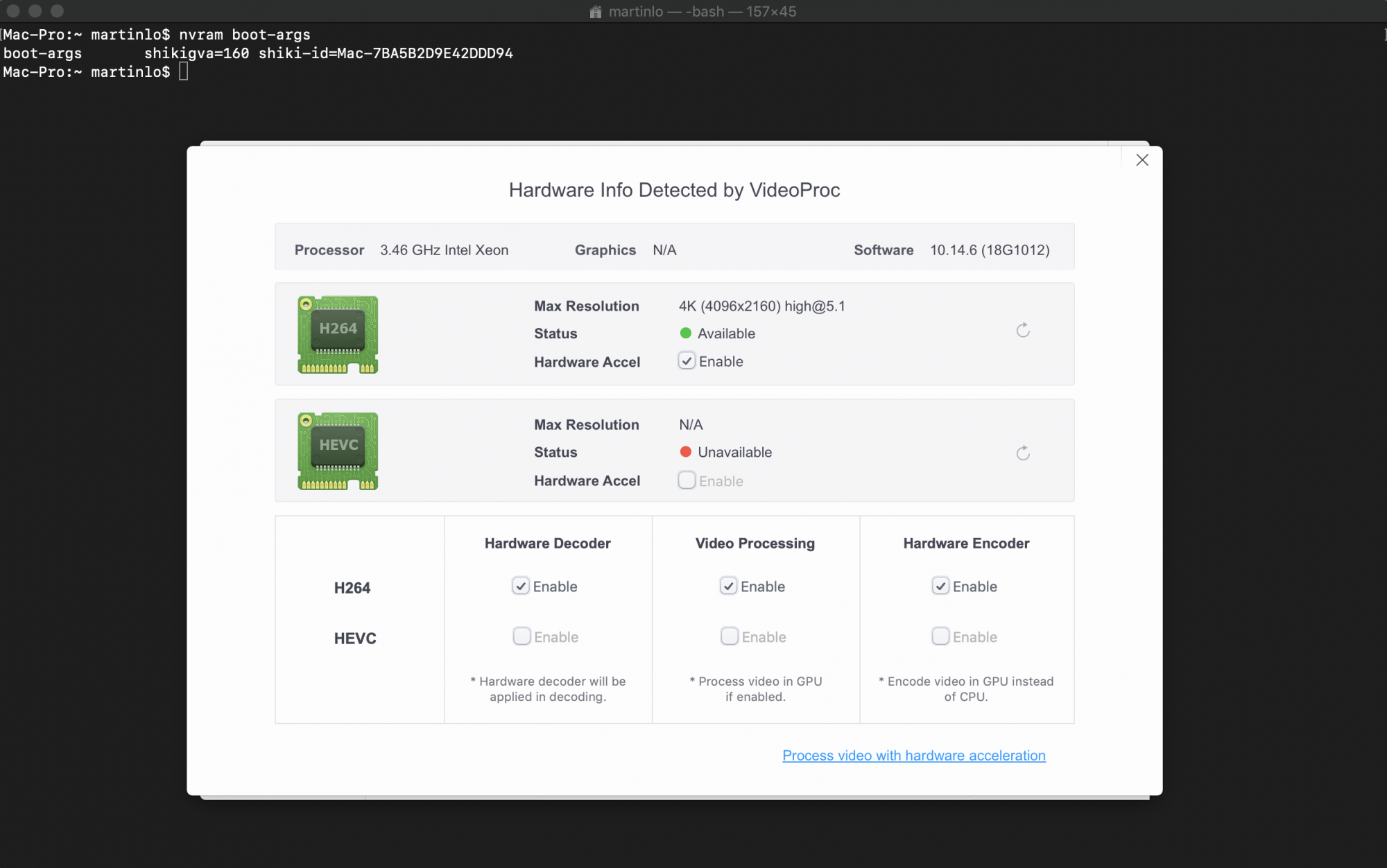Check HEVC Video Processing Enable box
The height and width of the screenshot is (868, 1387).
coord(730,636)
